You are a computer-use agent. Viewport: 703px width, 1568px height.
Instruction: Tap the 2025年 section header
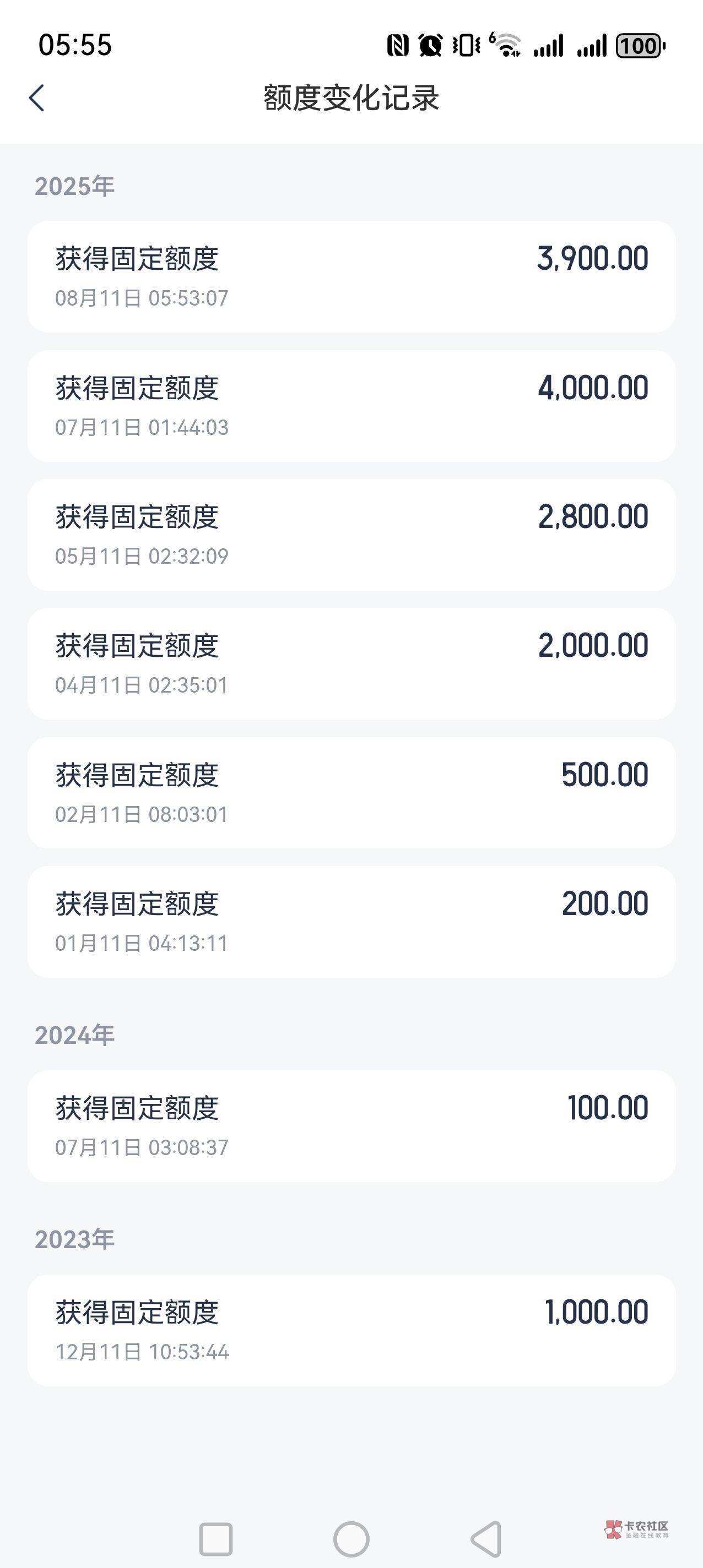74,186
